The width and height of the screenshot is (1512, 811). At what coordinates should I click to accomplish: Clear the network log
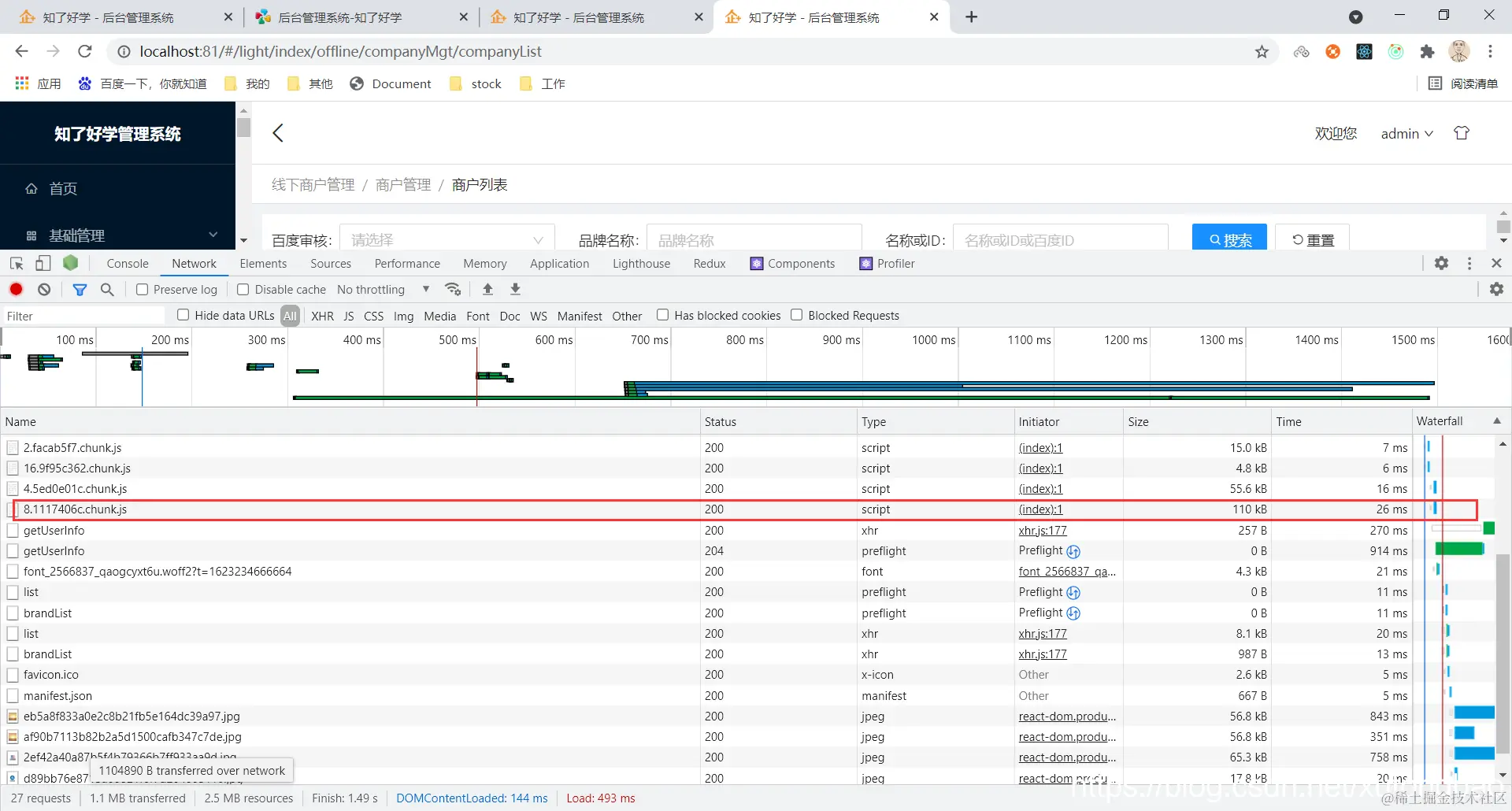click(44, 289)
